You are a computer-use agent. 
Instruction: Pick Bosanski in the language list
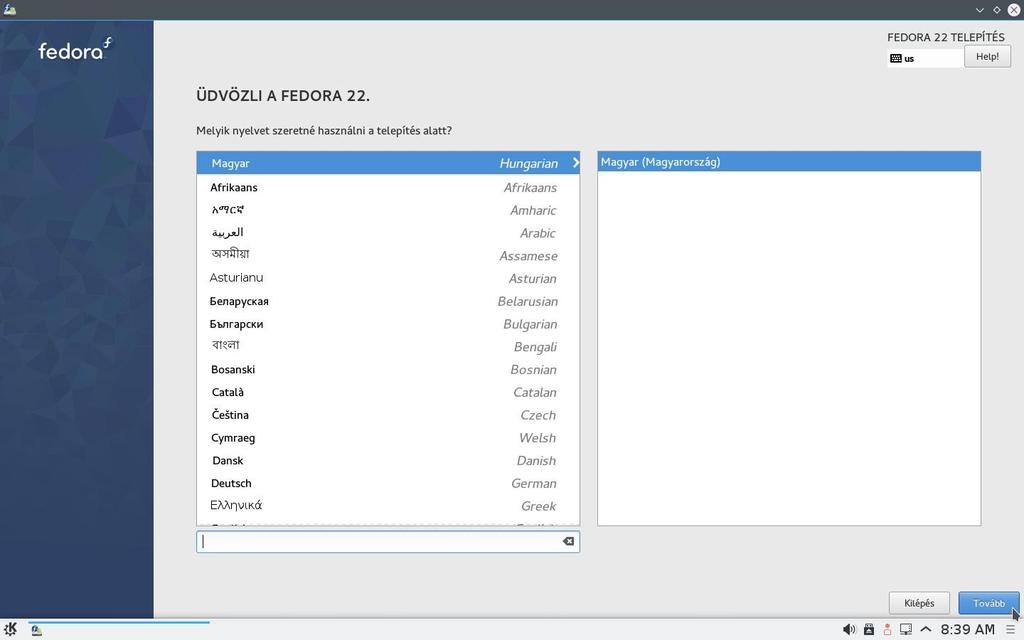pos(388,370)
